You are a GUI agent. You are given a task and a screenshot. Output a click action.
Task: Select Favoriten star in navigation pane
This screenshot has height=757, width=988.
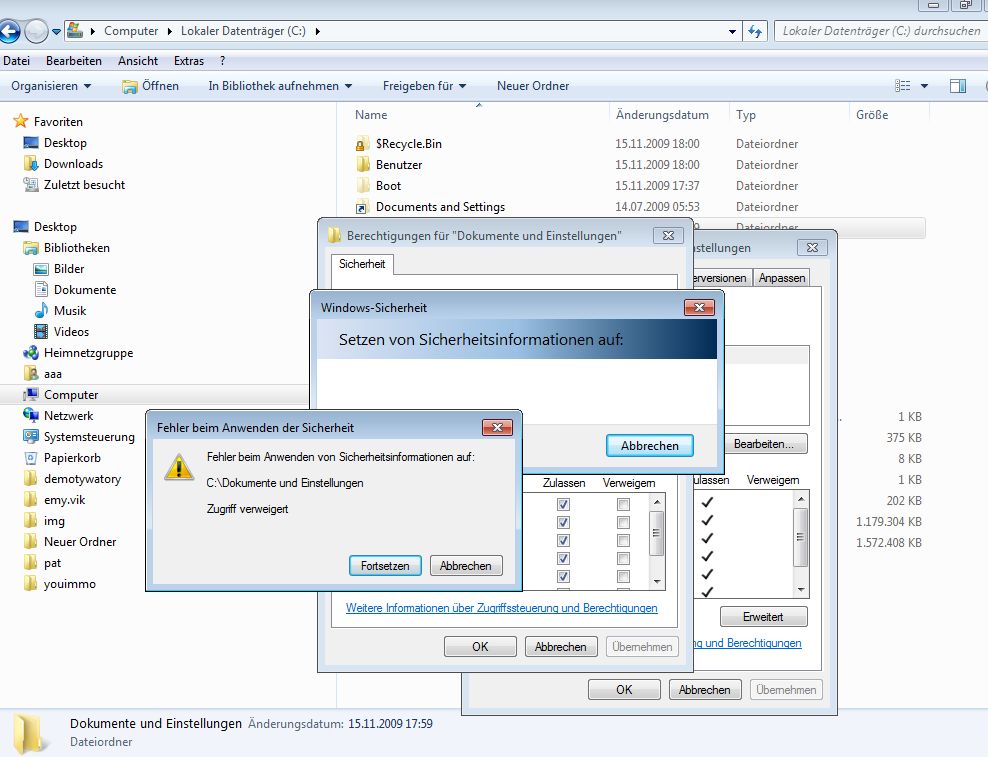click(21, 121)
